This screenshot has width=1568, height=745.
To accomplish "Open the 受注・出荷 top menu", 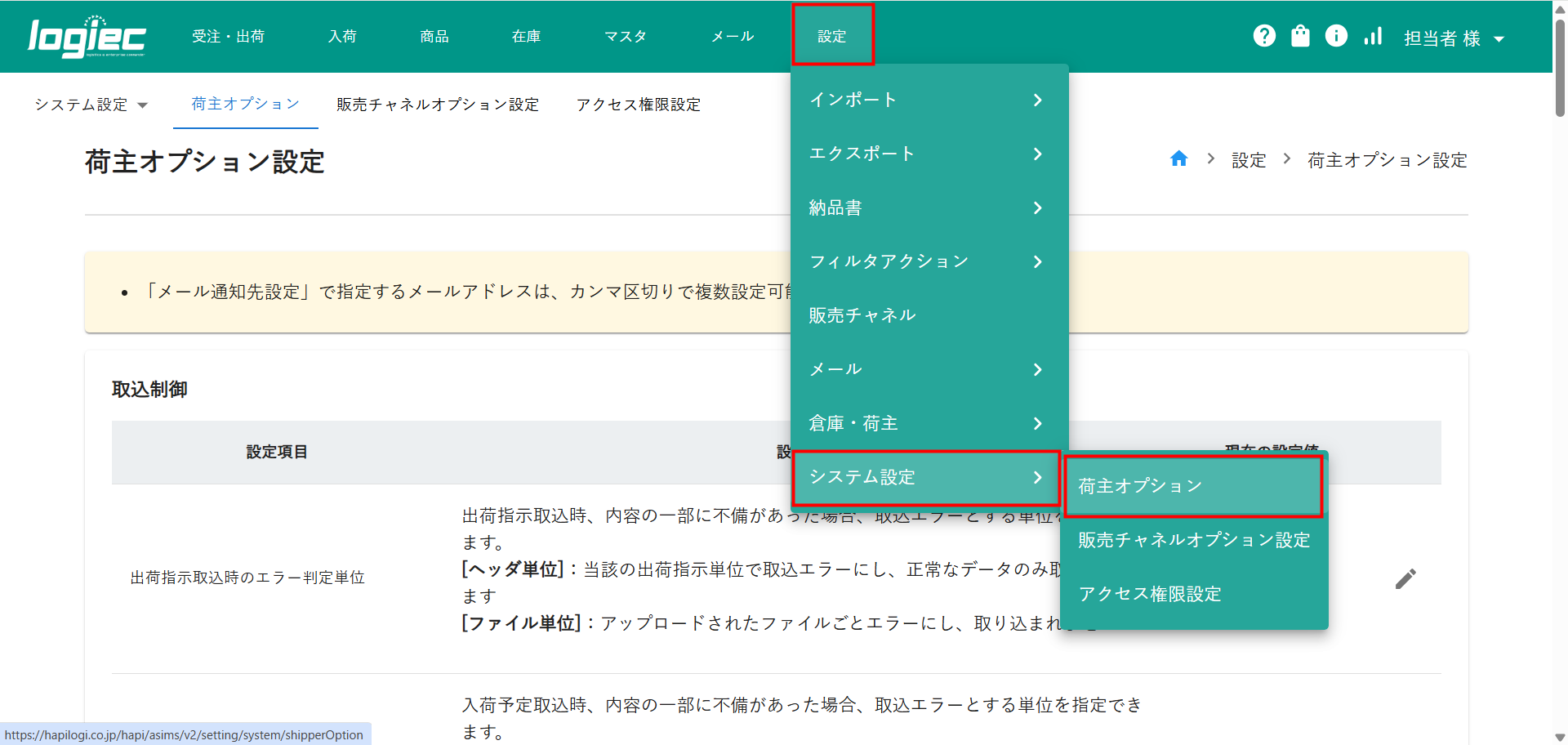I will coord(228,37).
